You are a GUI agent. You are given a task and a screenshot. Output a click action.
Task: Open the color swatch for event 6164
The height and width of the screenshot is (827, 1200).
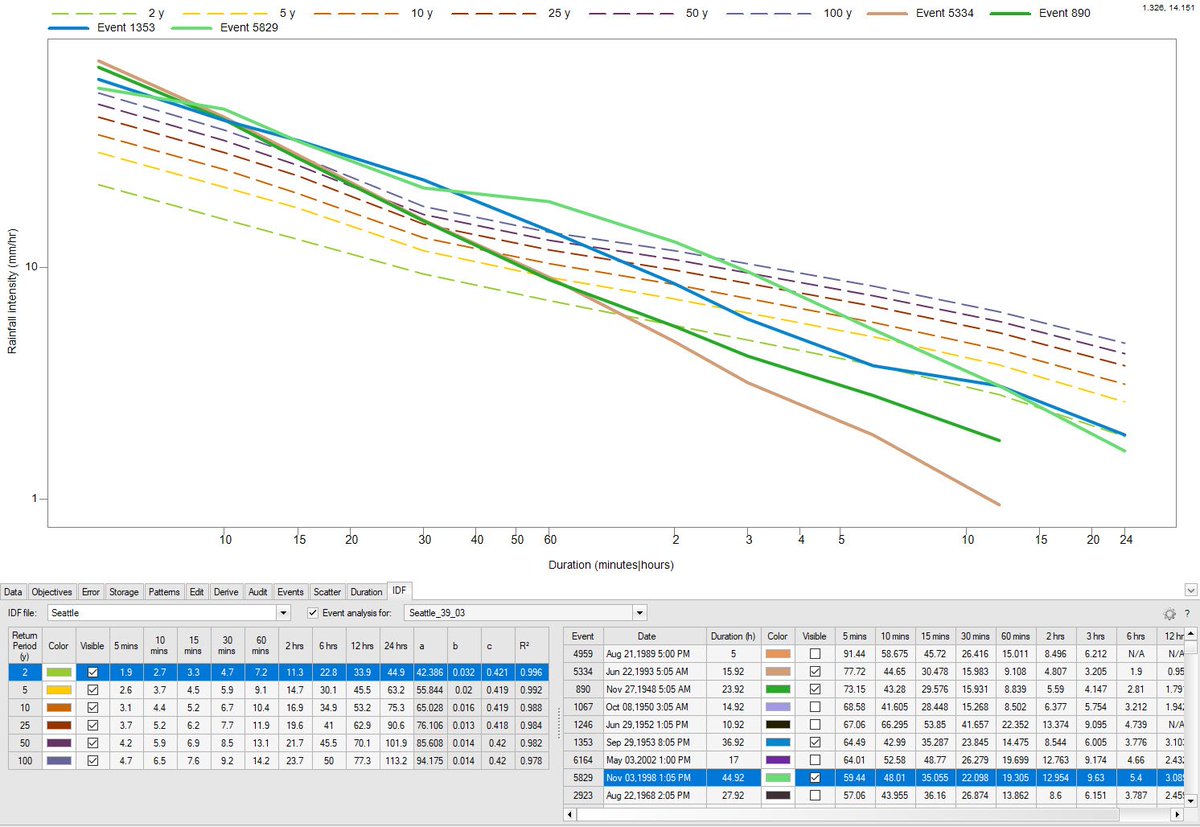pyautogui.click(x=777, y=762)
